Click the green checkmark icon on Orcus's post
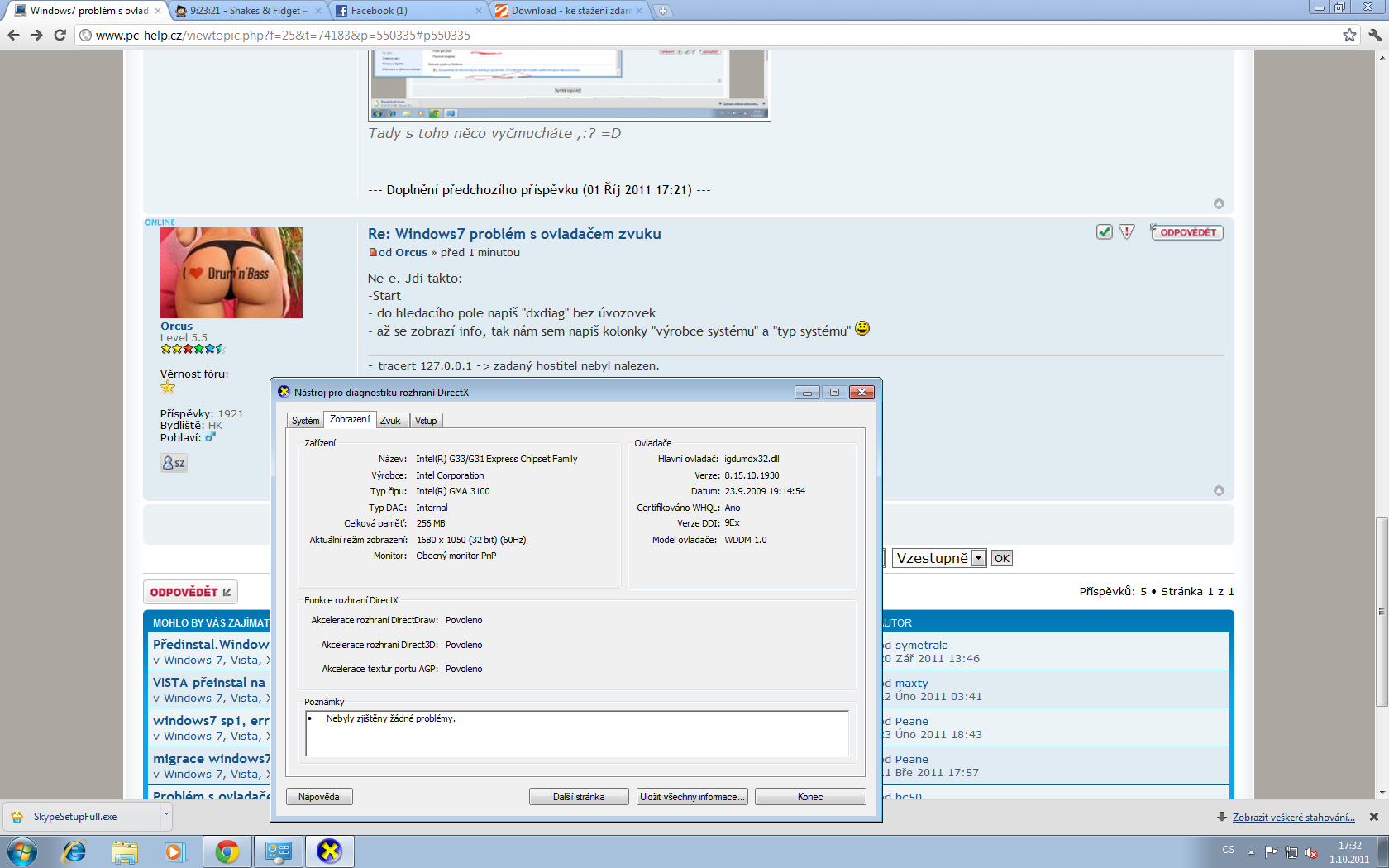1389x868 pixels. click(x=1104, y=232)
